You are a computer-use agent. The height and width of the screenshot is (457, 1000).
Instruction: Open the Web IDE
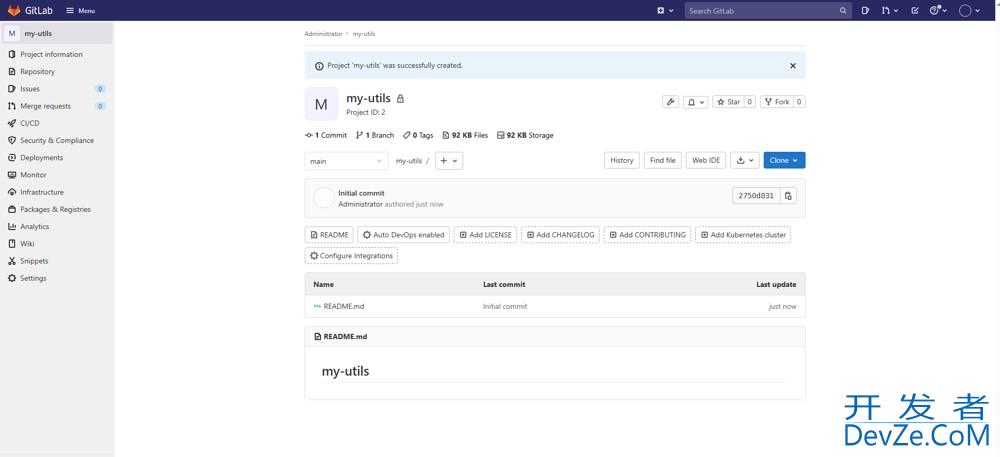tap(706, 161)
